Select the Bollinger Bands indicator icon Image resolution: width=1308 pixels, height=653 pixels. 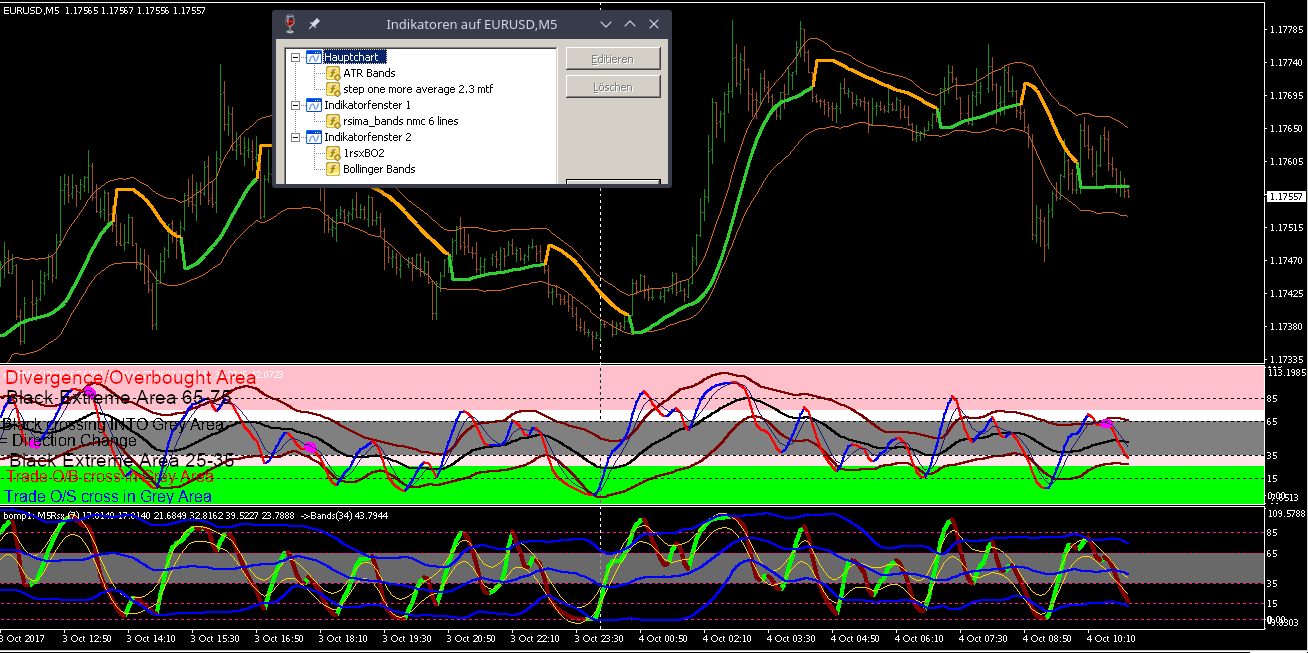point(334,169)
